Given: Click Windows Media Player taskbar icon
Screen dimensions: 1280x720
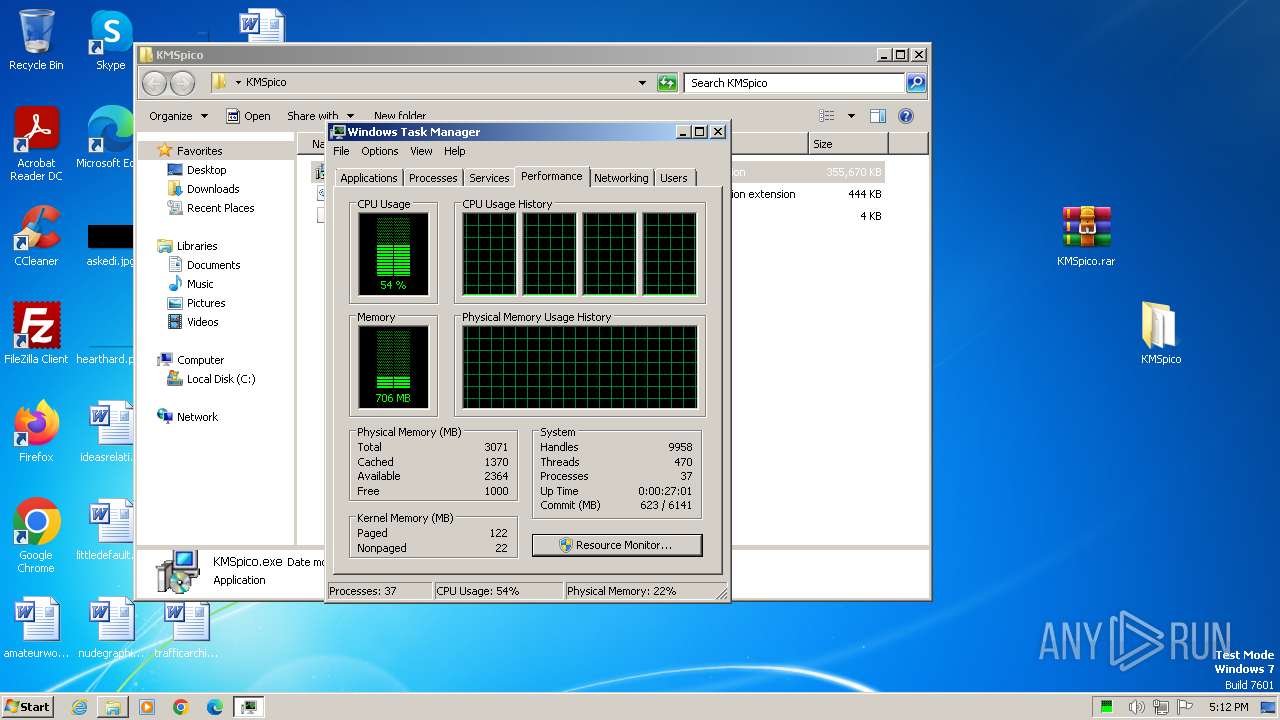Looking at the screenshot, I should click(147, 707).
